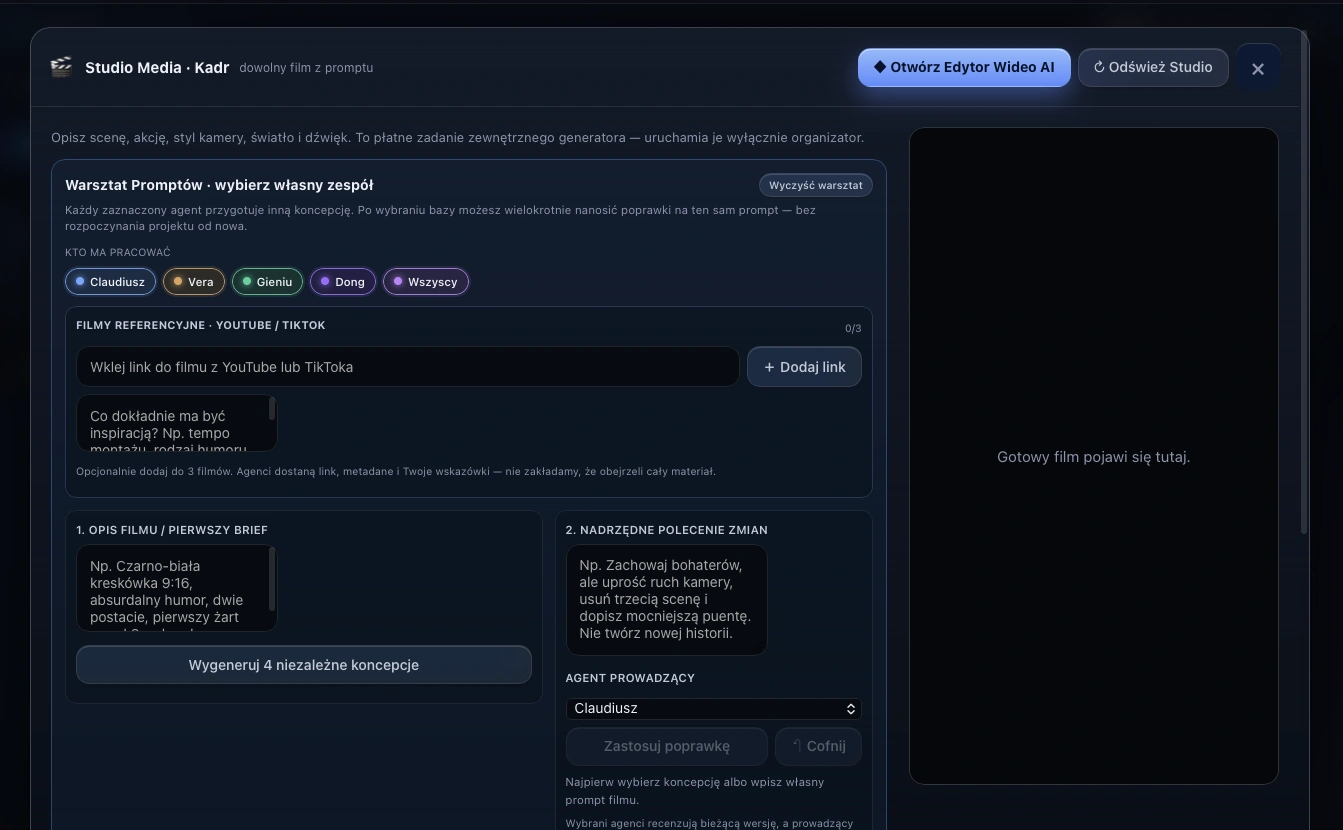The width and height of the screenshot is (1343, 830).
Task: Toggle the Vera agent chip
Action: [x=194, y=282]
